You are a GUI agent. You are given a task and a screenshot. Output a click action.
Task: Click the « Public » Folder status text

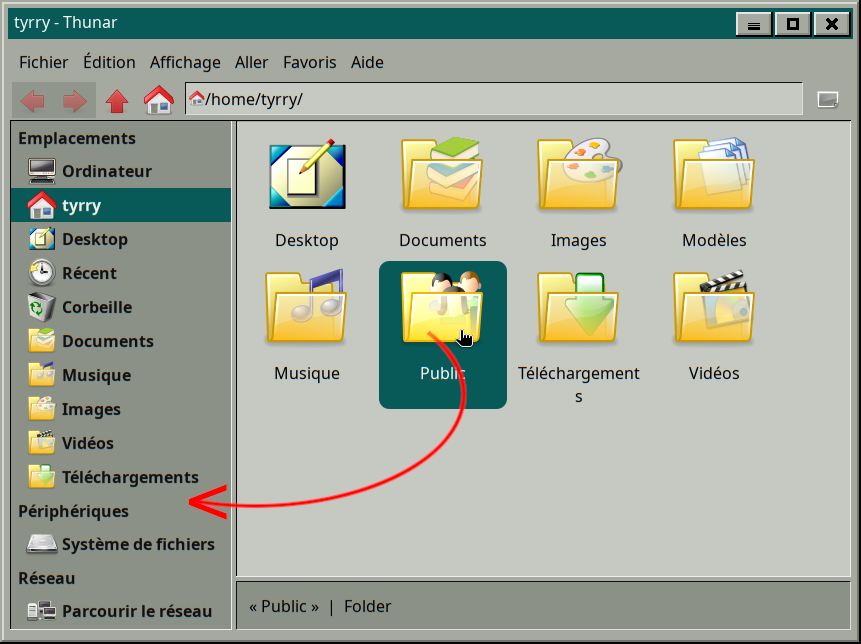click(x=320, y=607)
